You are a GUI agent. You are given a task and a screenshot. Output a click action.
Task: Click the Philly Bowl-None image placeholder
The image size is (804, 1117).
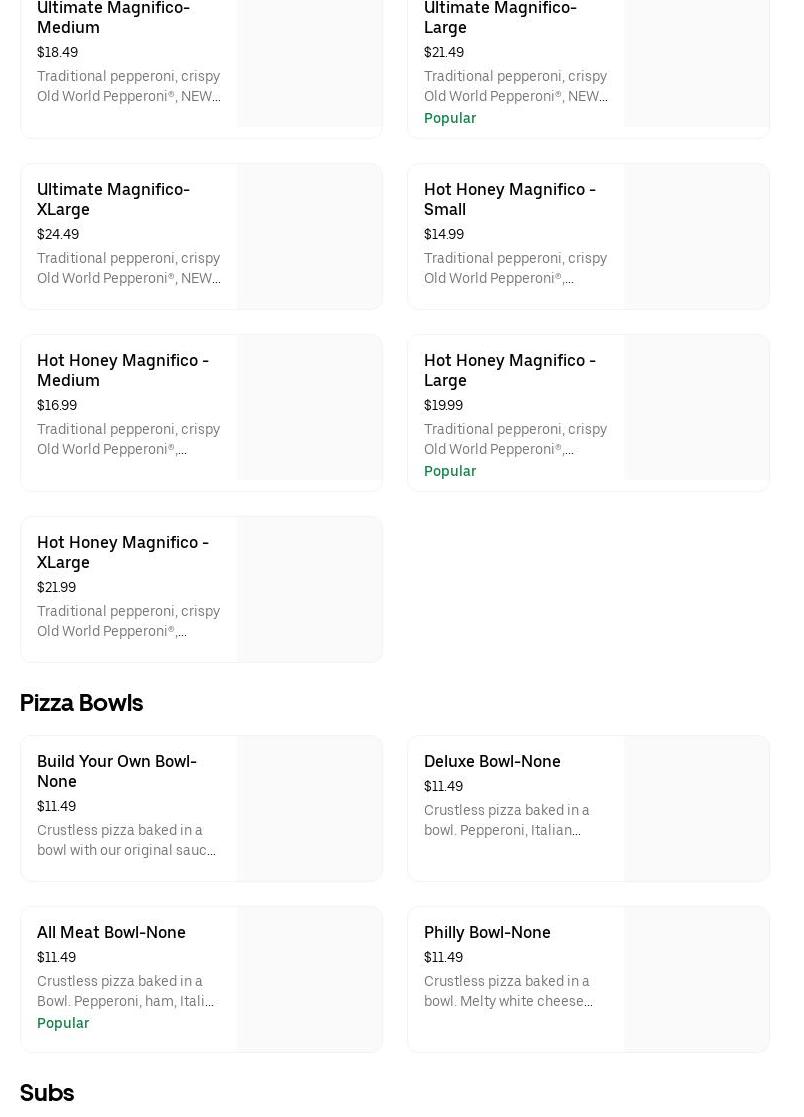click(696, 980)
